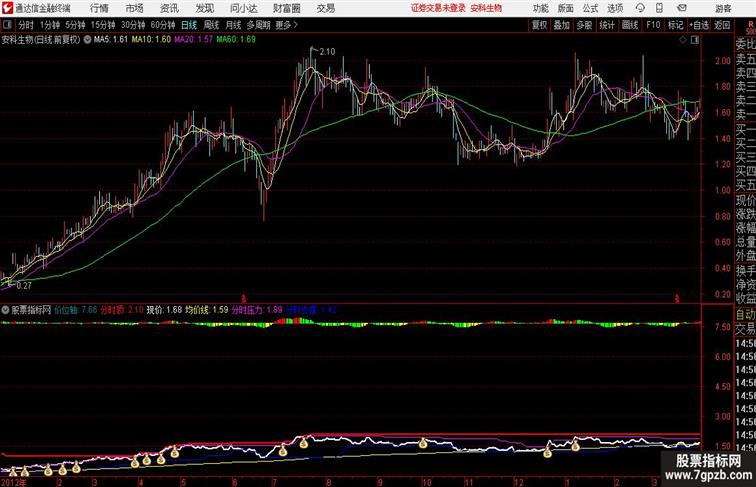The width and height of the screenshot is (756, 487).
Task: Open the 资讯 menu
Action: 169,8
